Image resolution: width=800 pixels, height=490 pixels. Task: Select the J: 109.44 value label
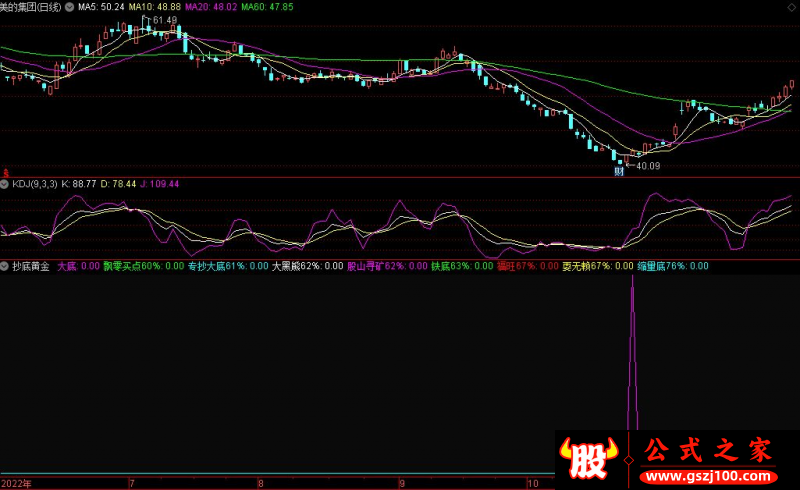(161, 184)
